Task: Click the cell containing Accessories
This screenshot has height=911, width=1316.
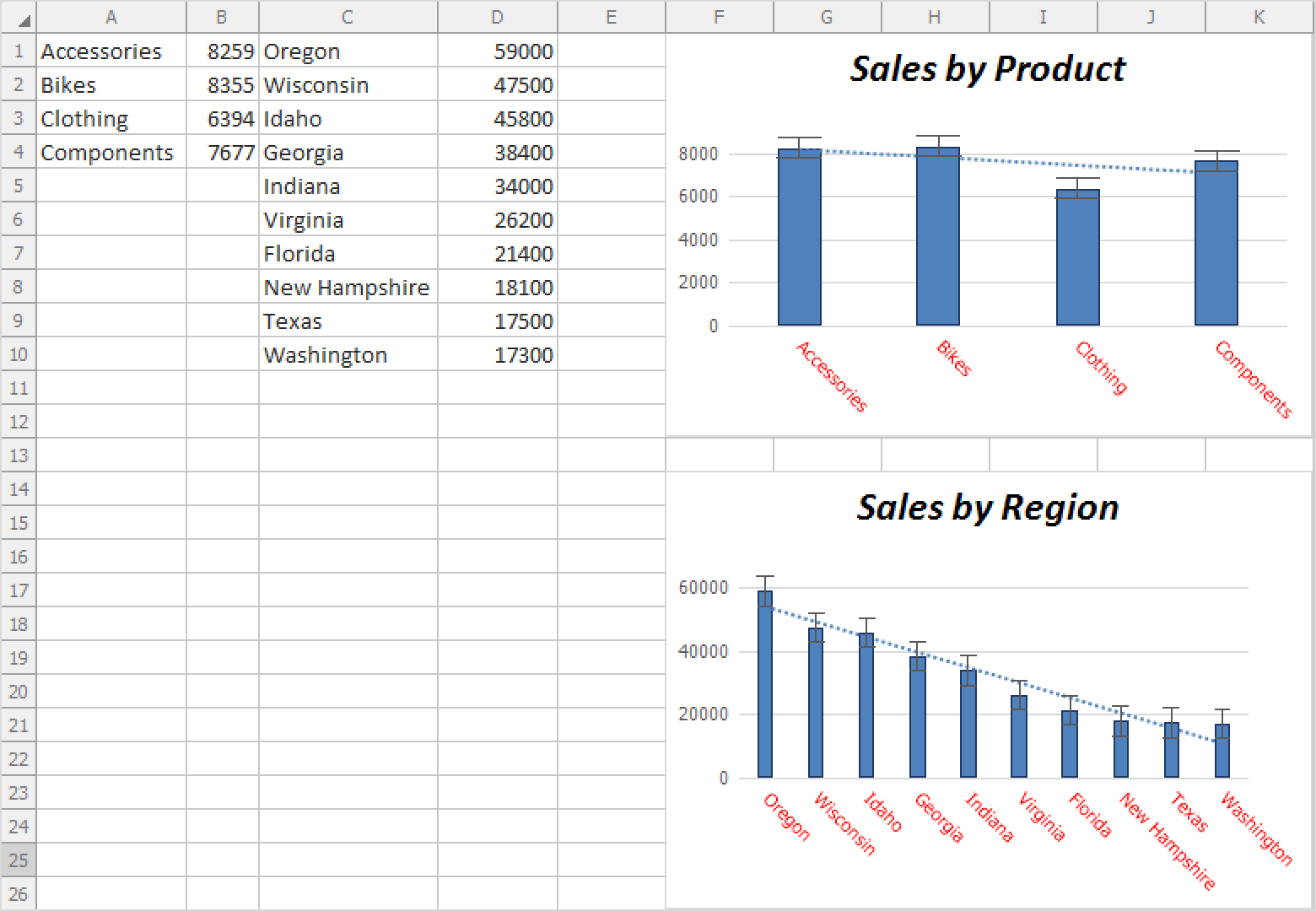Action: [101, 51]
